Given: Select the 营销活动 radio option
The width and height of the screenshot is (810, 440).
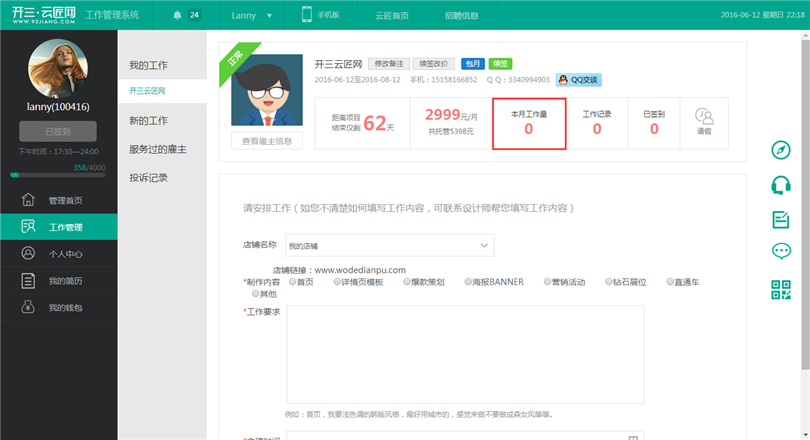Looking at the screenshot, I should [548, 282].
